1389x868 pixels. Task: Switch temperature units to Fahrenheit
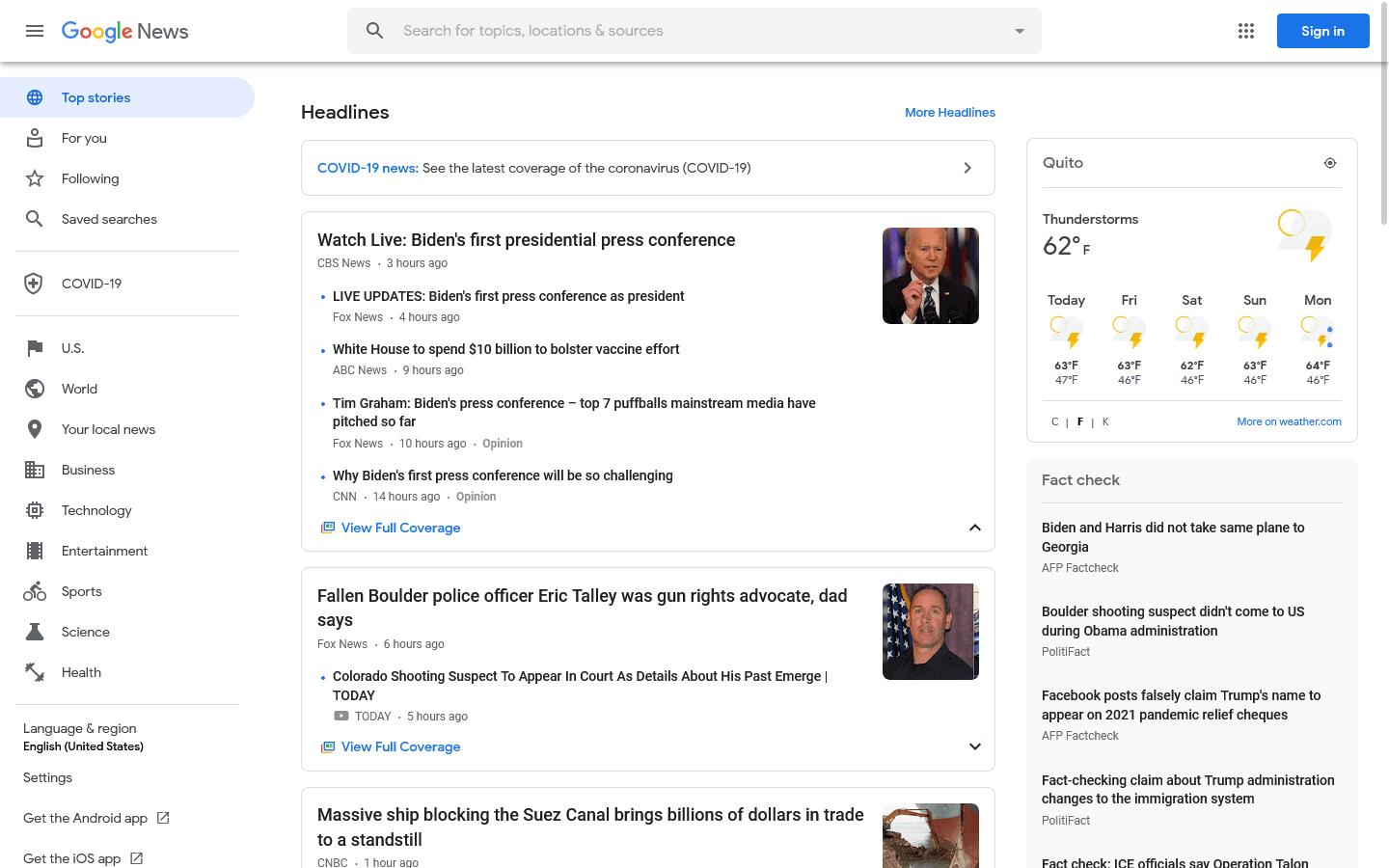click(x=1080, y=421)
